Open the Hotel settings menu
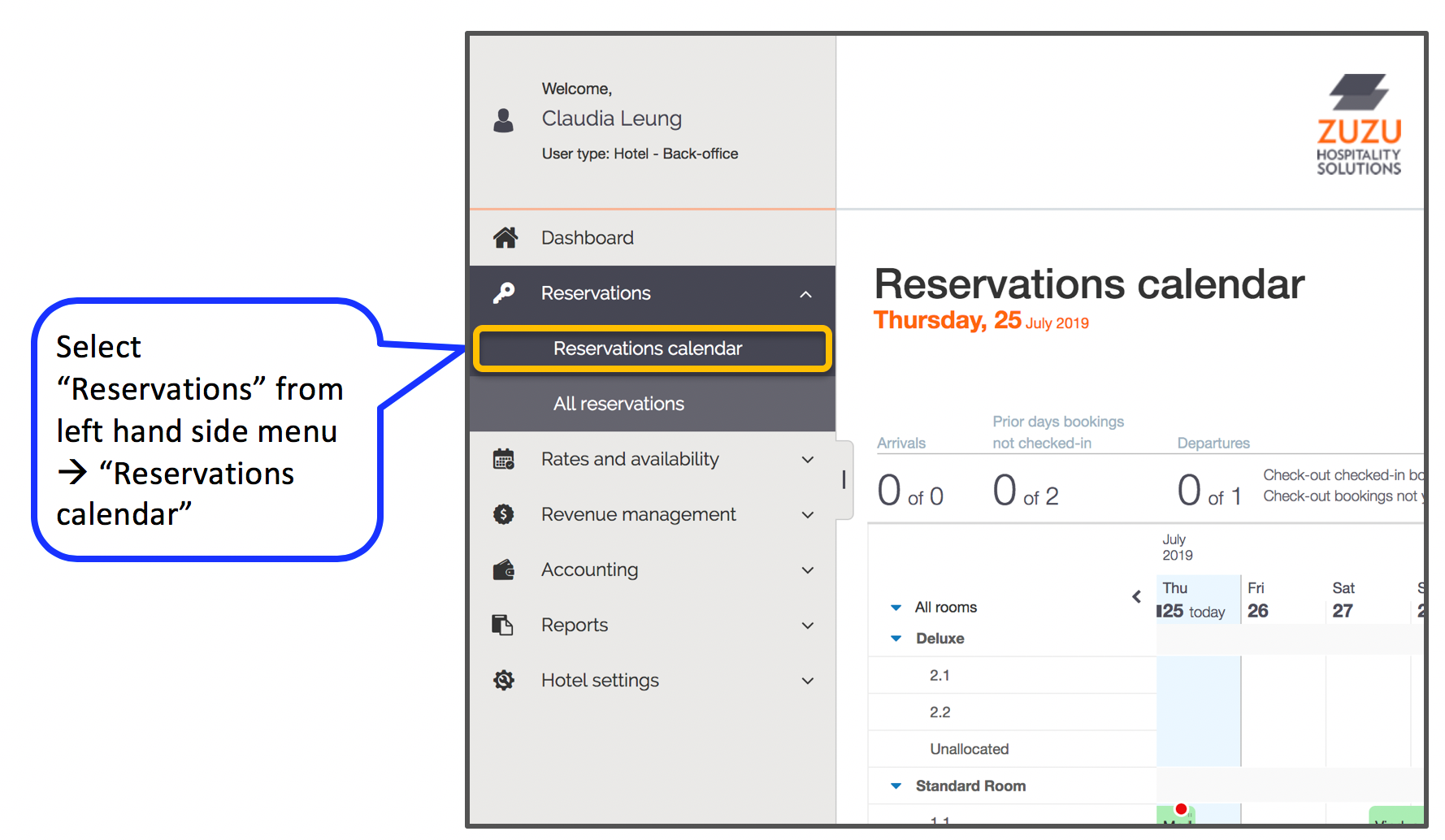This screenshot has height=840, width=1445. pos(653,680)
